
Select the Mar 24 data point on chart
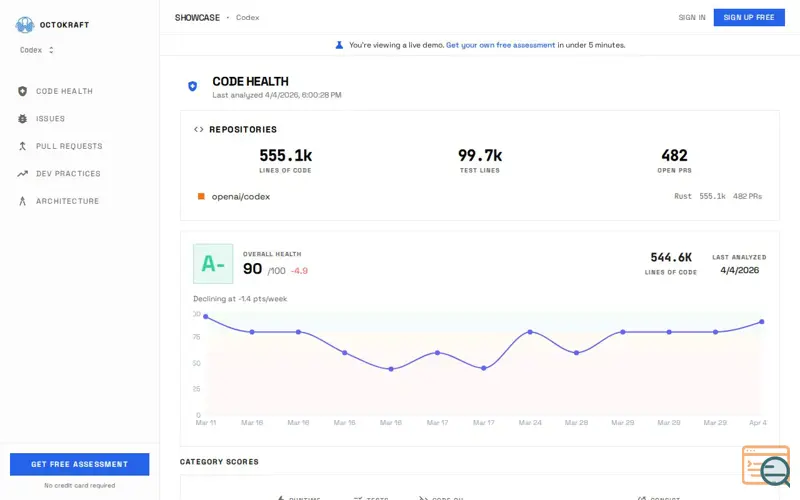coord(530,332)
